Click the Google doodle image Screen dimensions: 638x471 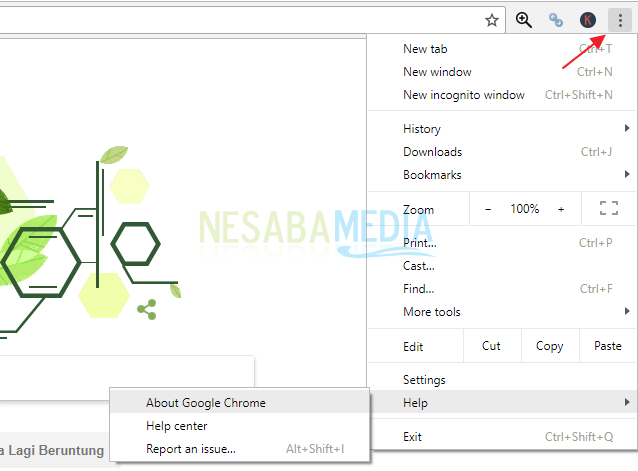(x=90, y=242)
